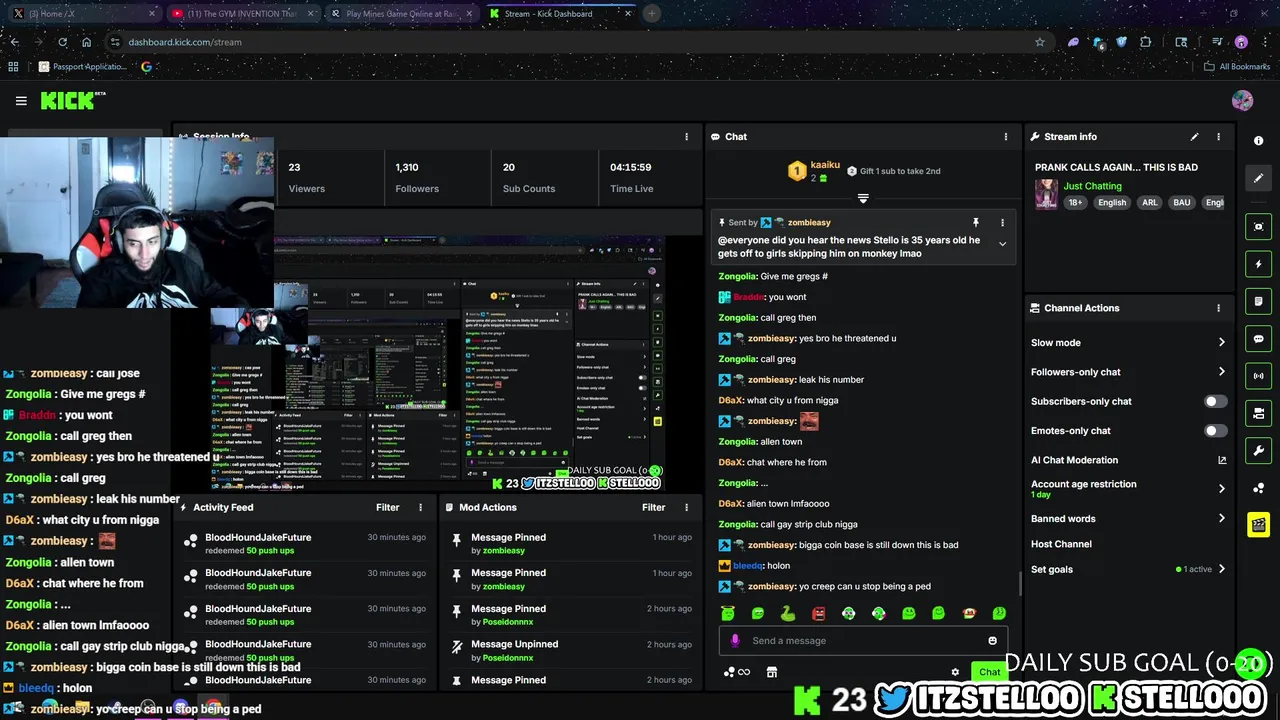
Task: Click the shop icon below message box
Action: (771, 672)
